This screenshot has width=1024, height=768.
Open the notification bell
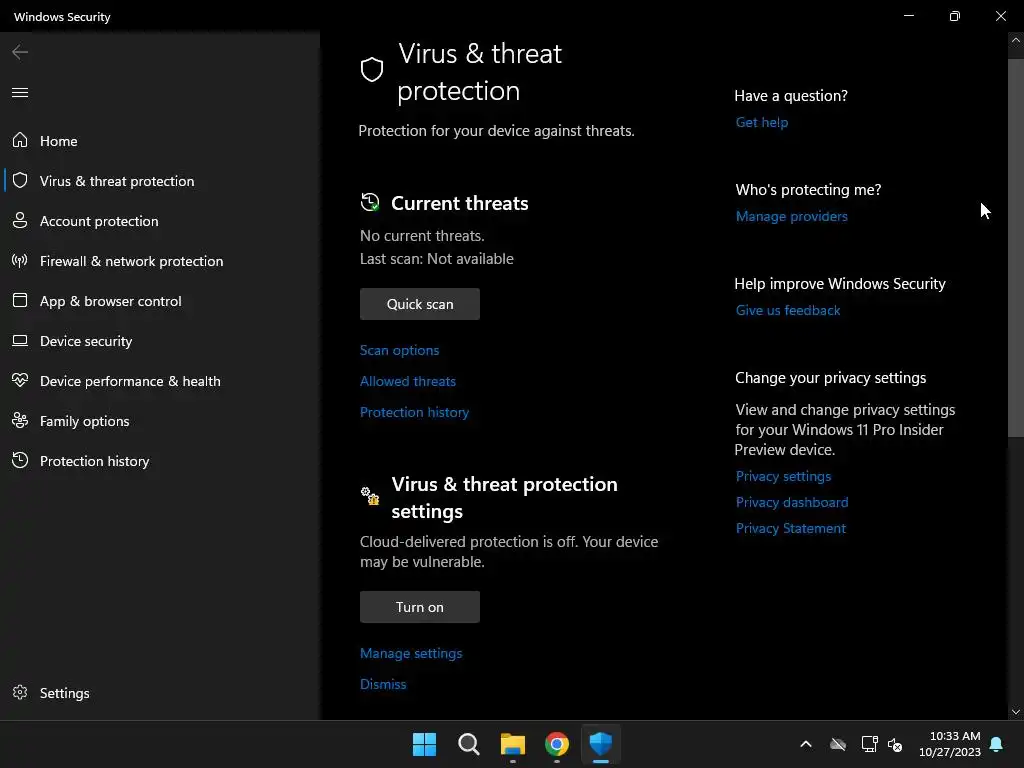(996, 744)
